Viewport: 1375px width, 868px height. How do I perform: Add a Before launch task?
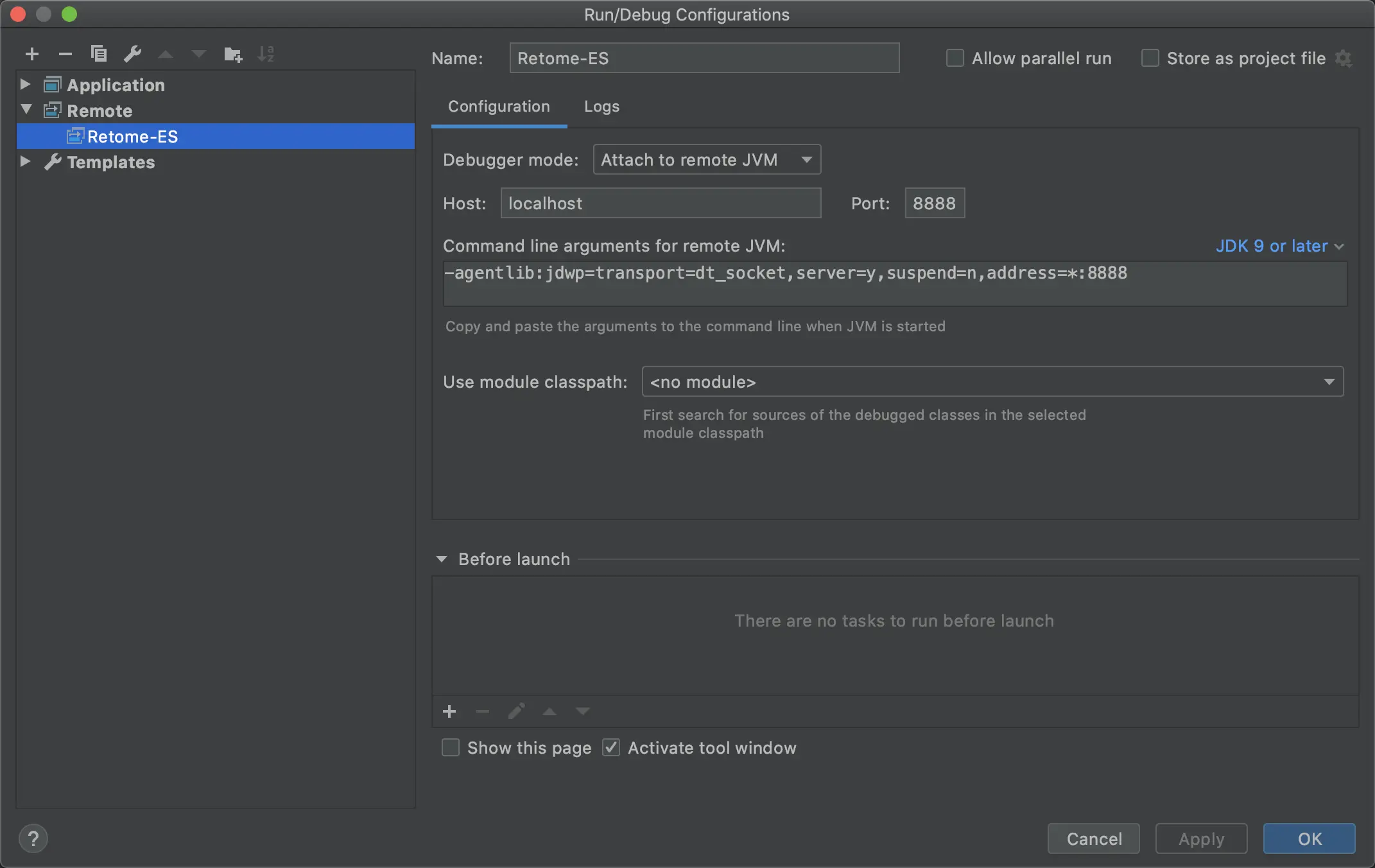coord(449,711)
